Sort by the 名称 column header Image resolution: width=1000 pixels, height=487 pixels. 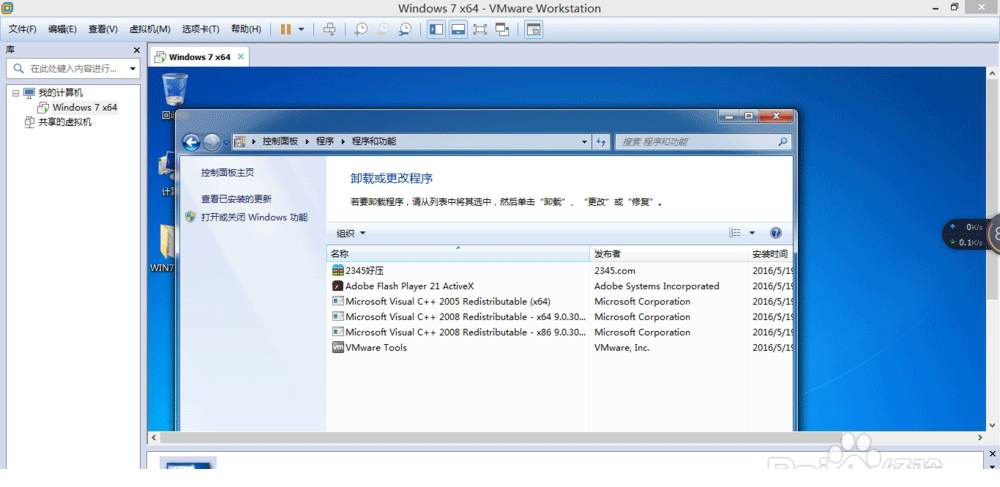click(458, 254)
